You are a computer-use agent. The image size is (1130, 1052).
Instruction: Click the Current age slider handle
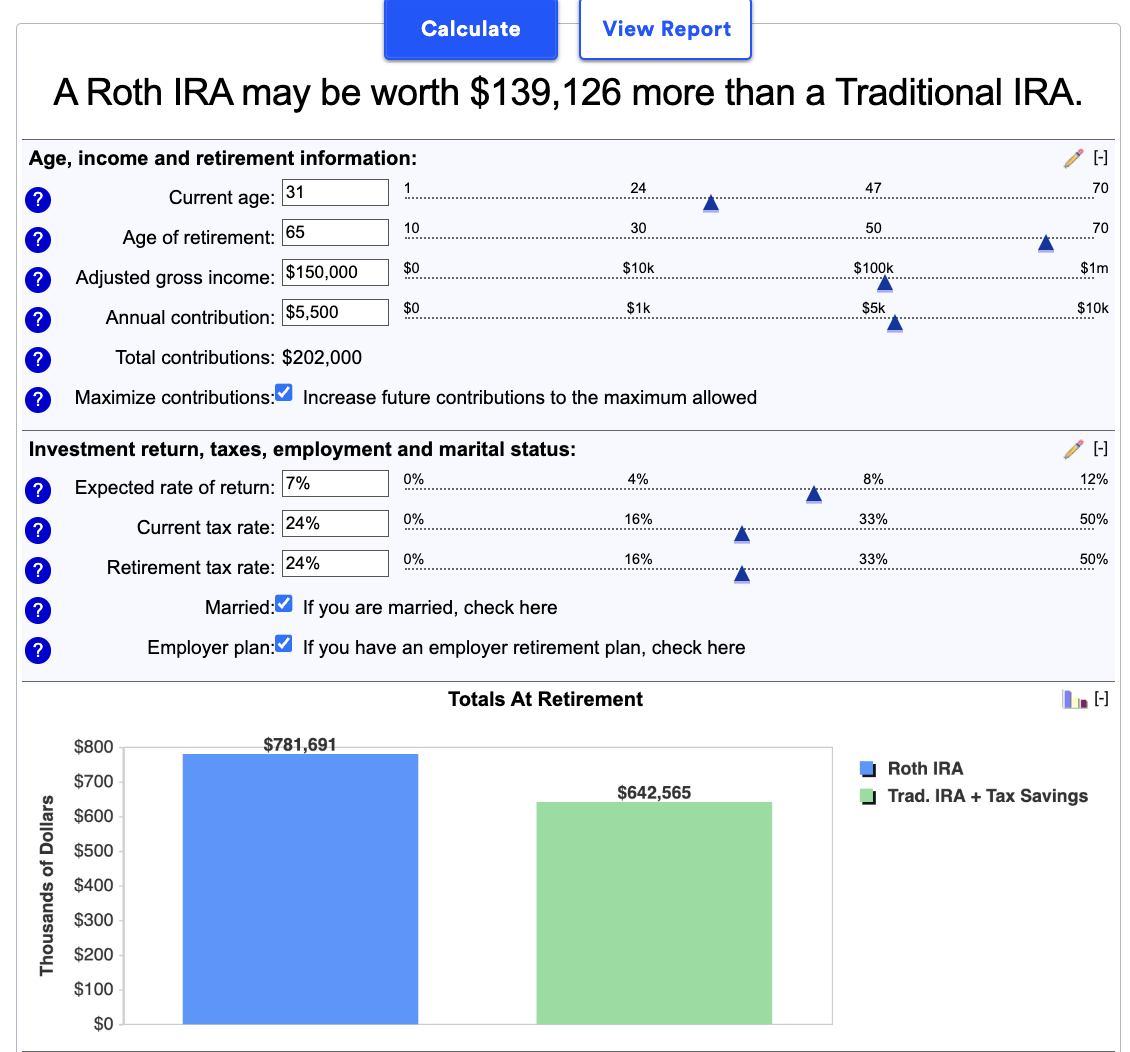tap(711, 204)
